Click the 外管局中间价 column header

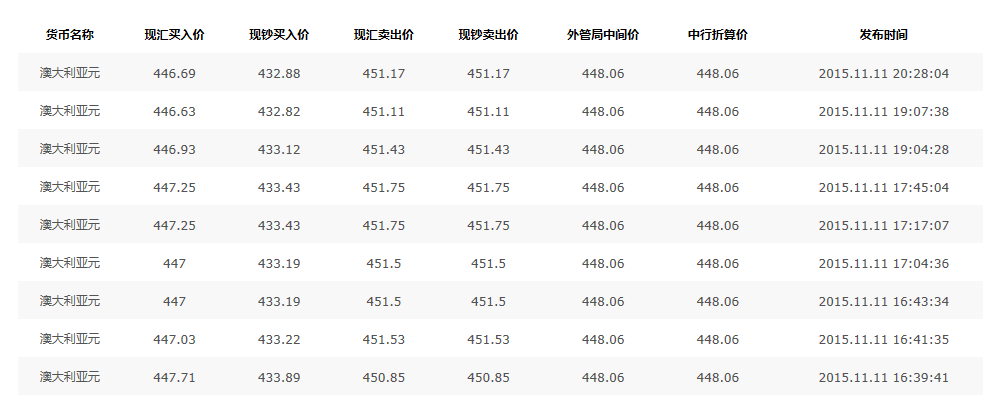click(x=603, y=34)
